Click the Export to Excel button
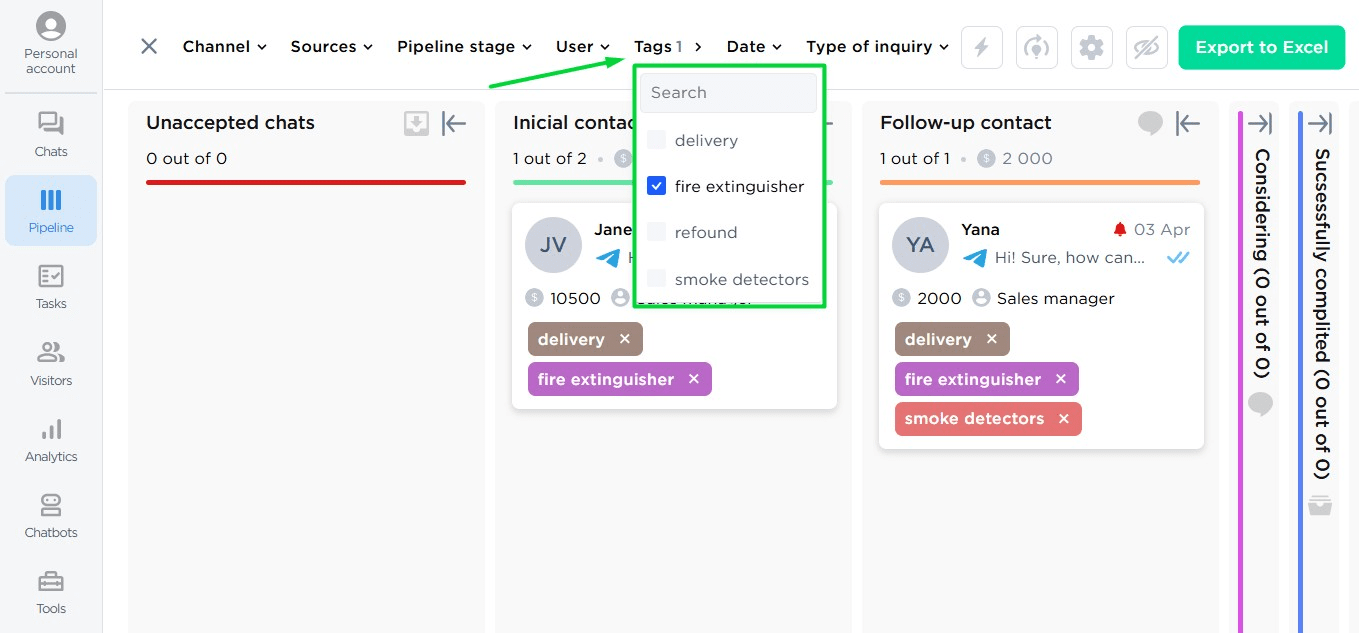Image resolution: width=1359 pixels, height=633 pixels. [1261, 47]
